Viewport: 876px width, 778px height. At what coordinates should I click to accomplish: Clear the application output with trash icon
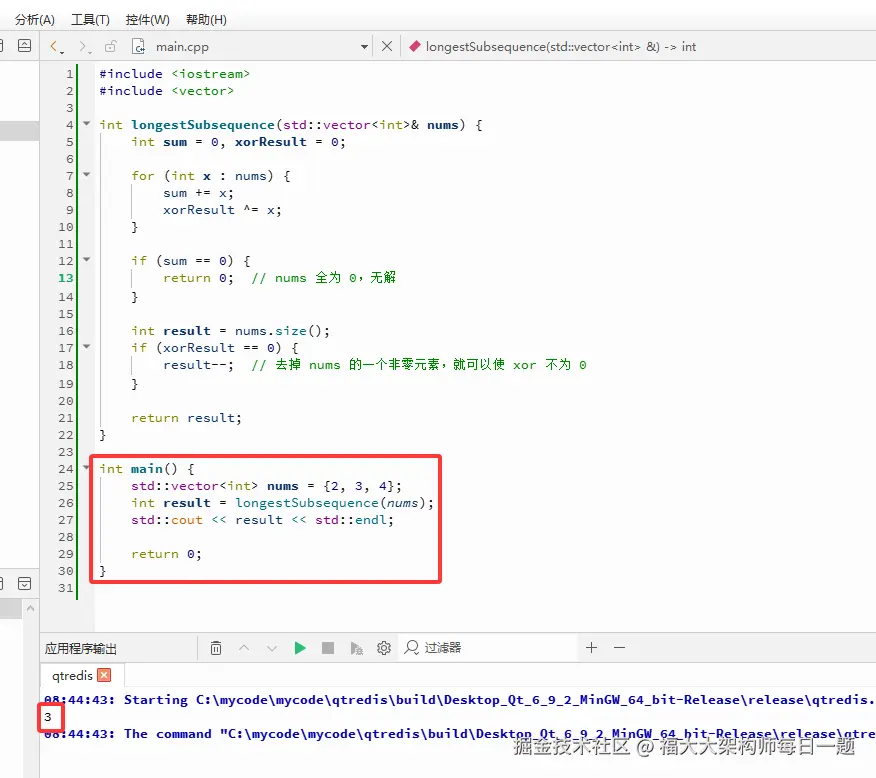point(216,648)
